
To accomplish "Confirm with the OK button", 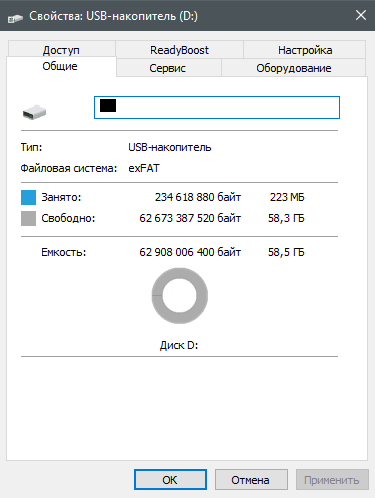I will tap(170, 480).
